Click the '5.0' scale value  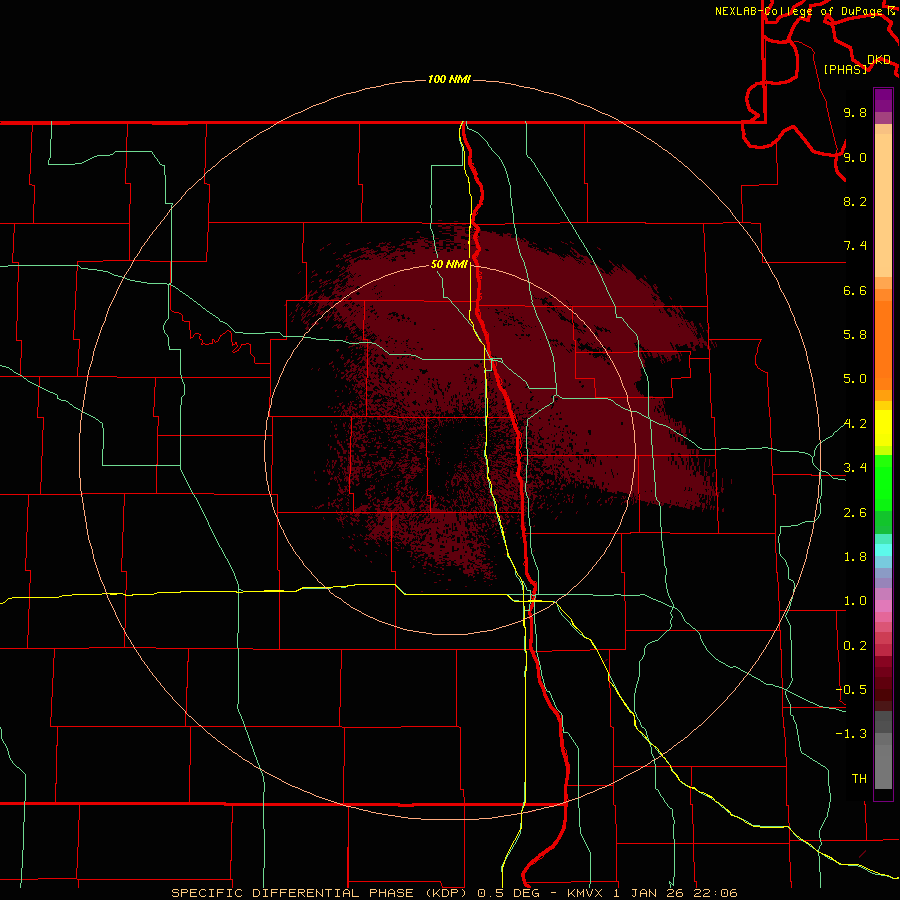pyautogui.click(x=855, y=379)
